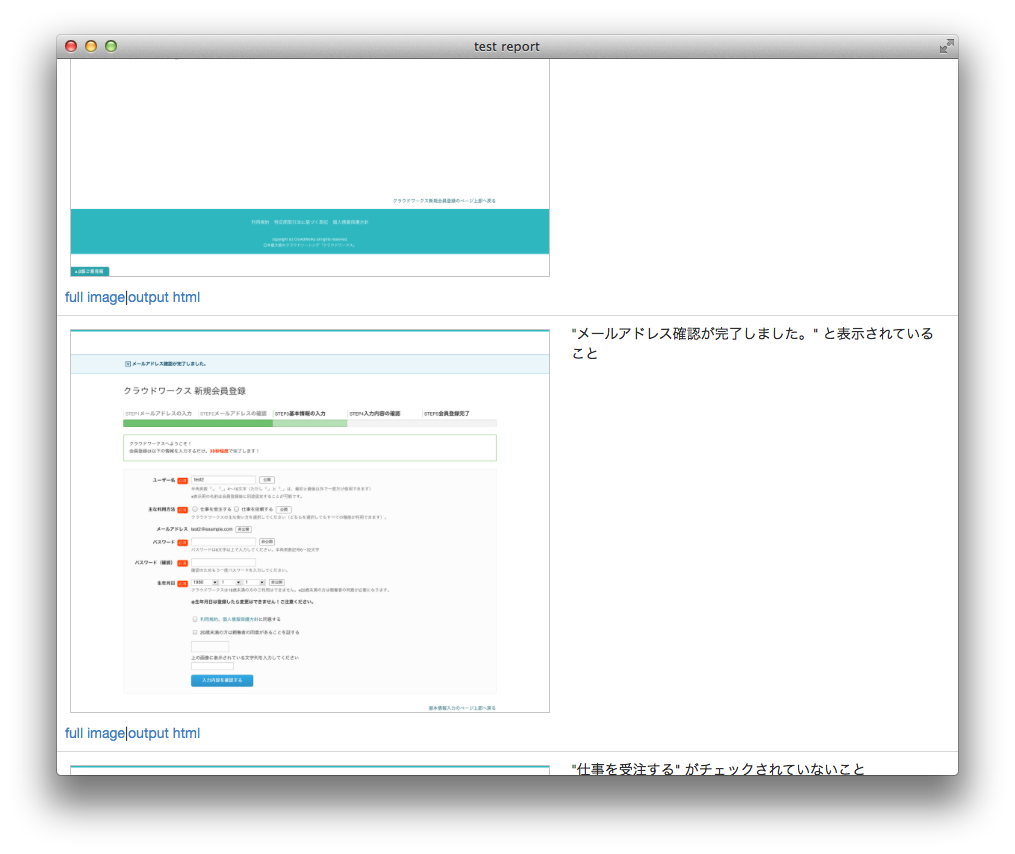Click the text "メールアドレス確認が完了しました。" と表示されていること
1015x854 pixels.
click(x=752, y=343)
